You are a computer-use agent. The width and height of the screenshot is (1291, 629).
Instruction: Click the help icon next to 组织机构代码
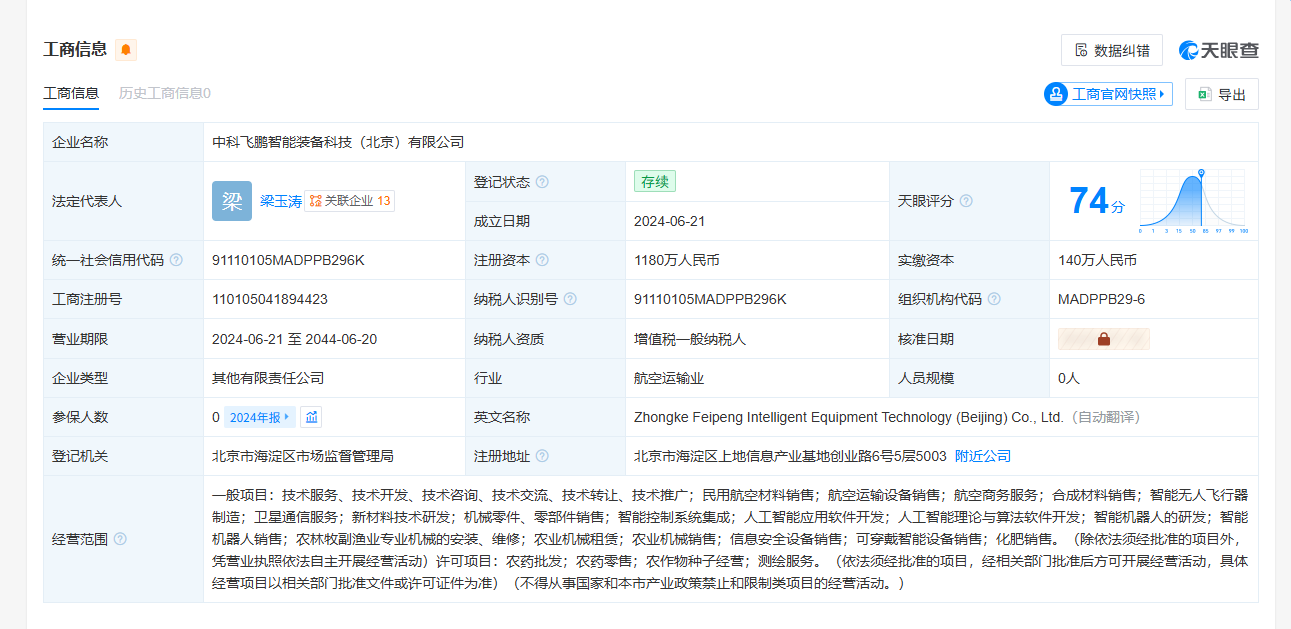994,299
